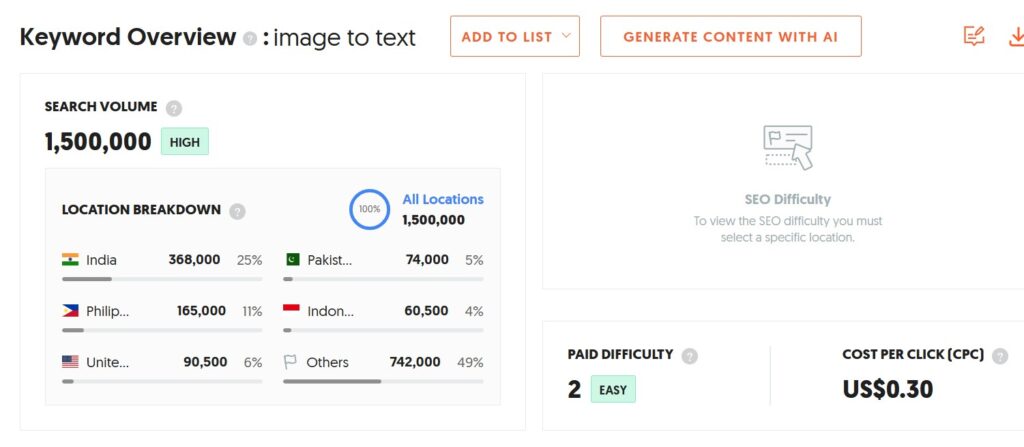
Task: Select the Indonesia location row
Action: tap(384, 311)
